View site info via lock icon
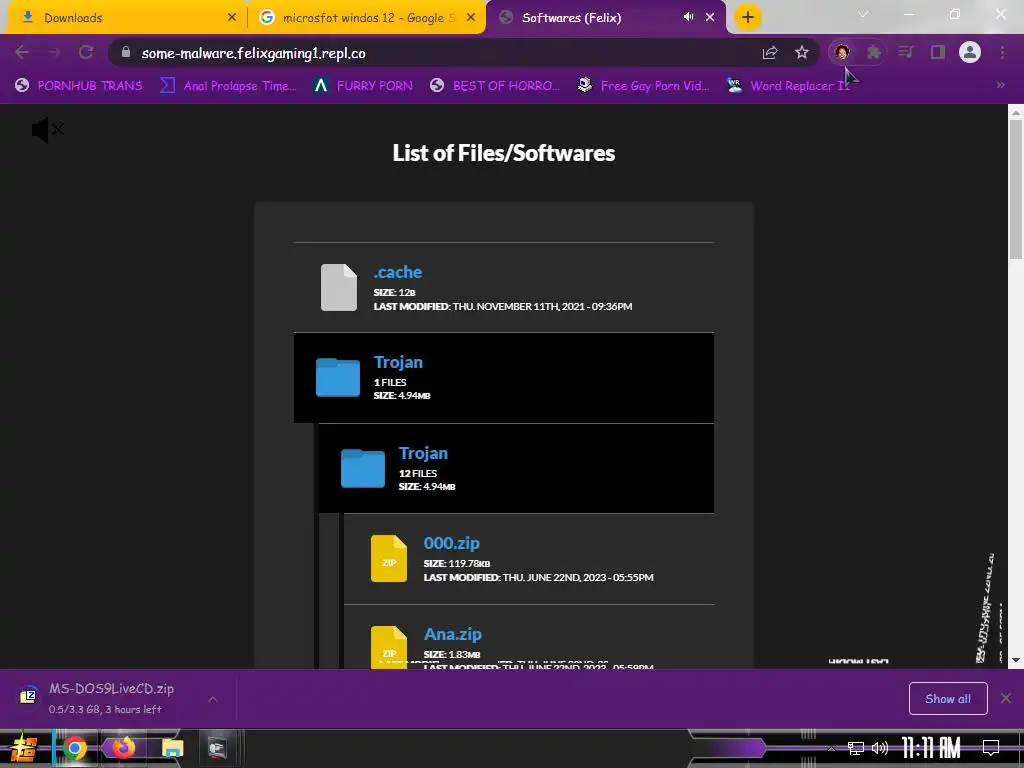 tap(126, 52)
